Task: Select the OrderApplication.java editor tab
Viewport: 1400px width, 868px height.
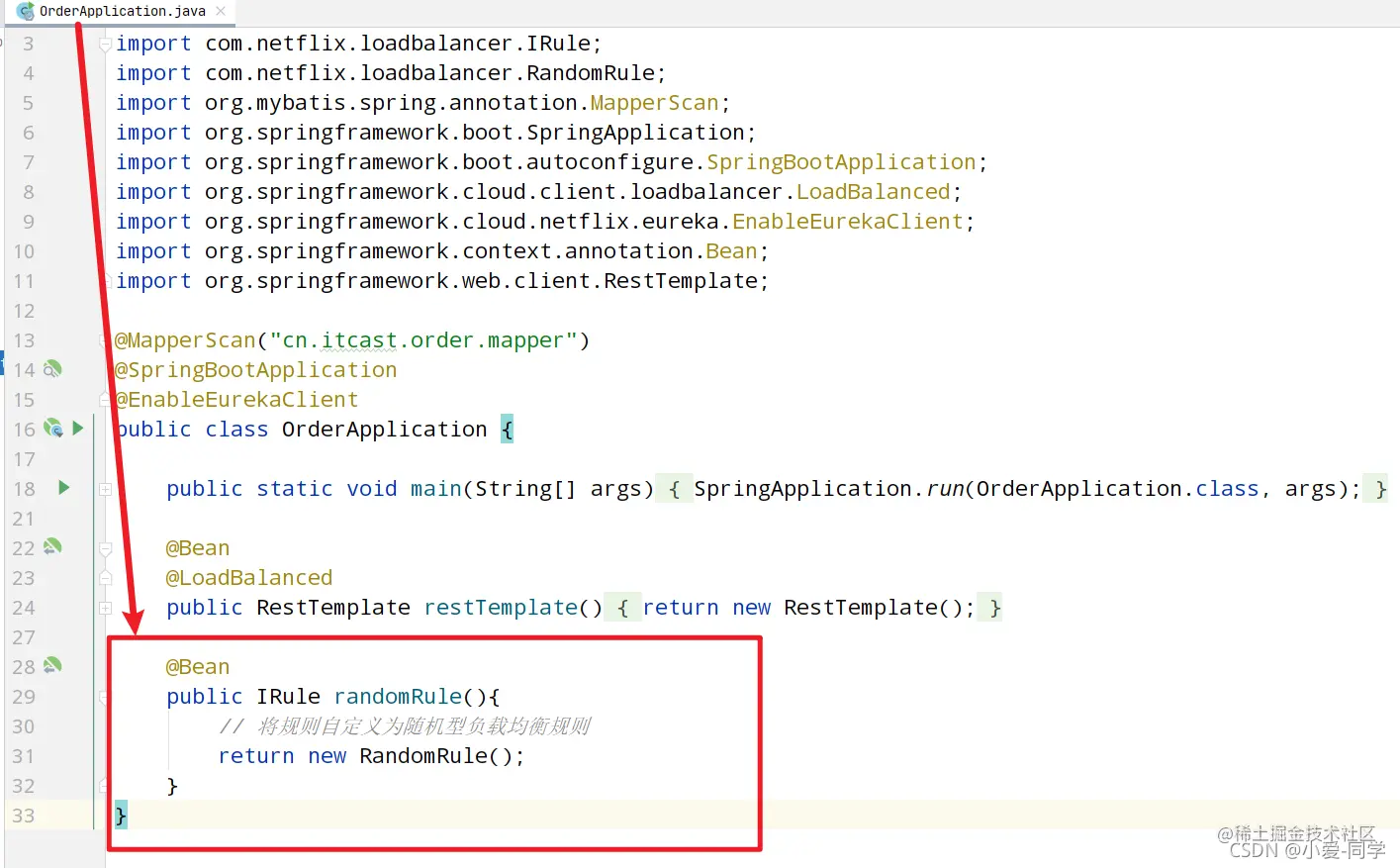Action: click(121, 12)
